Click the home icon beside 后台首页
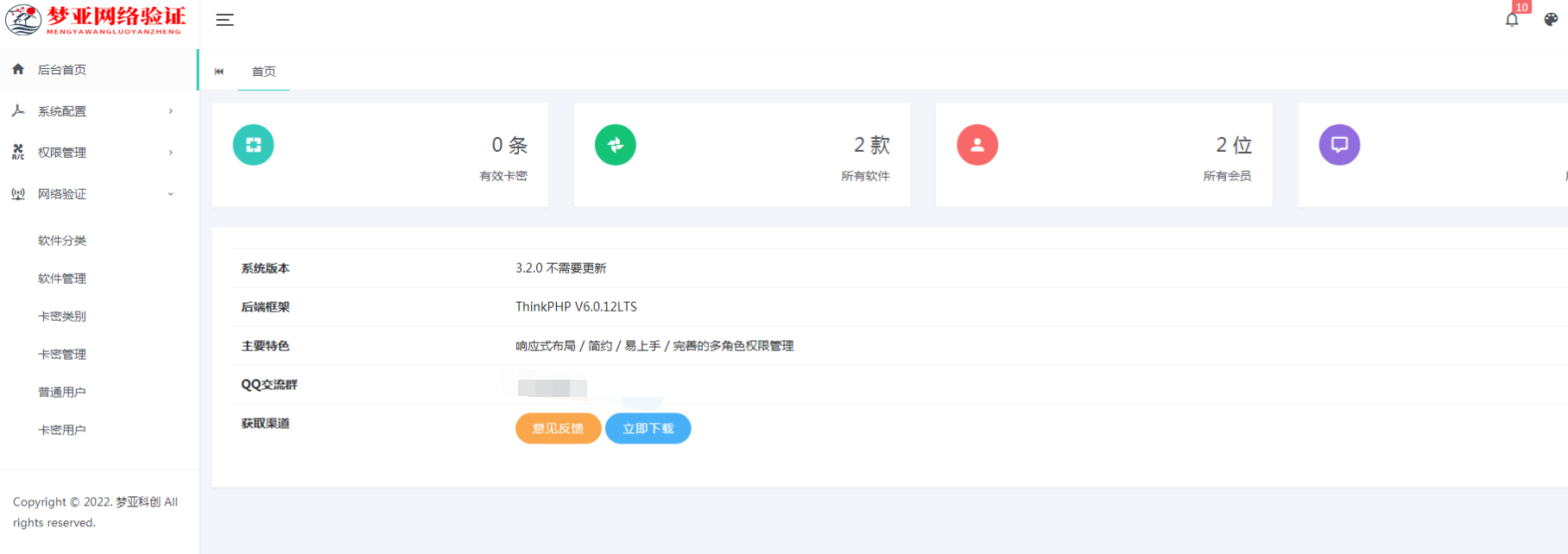The height and width of the screenshot is (554, 1568). (x=18, y=69)
